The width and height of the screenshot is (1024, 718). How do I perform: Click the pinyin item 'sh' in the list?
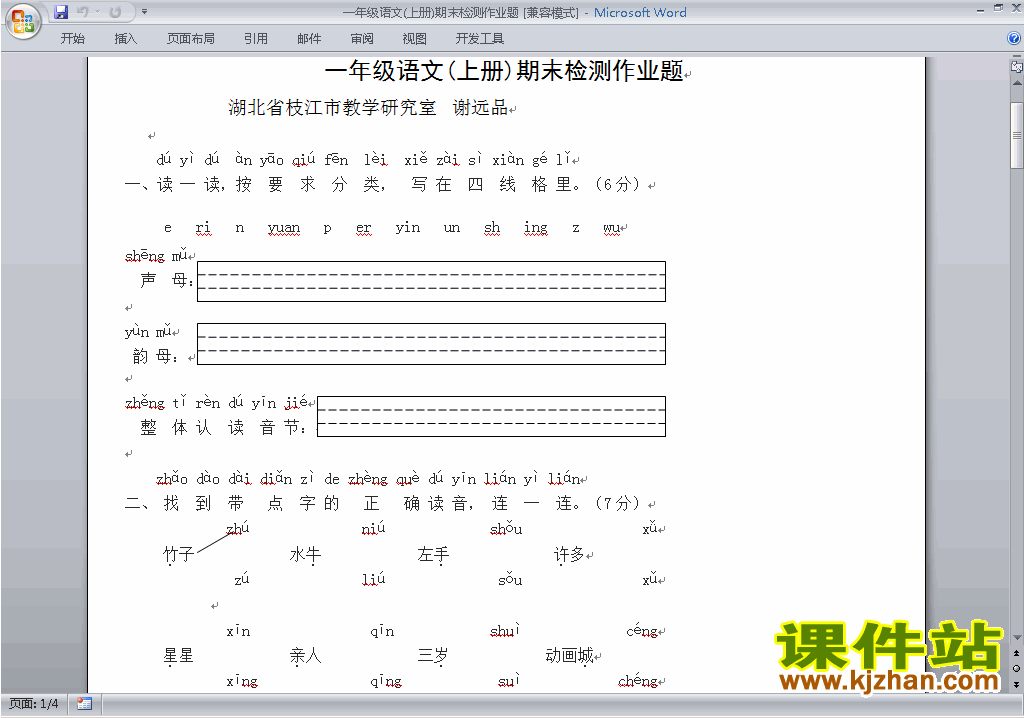click(x=492, y=227)
